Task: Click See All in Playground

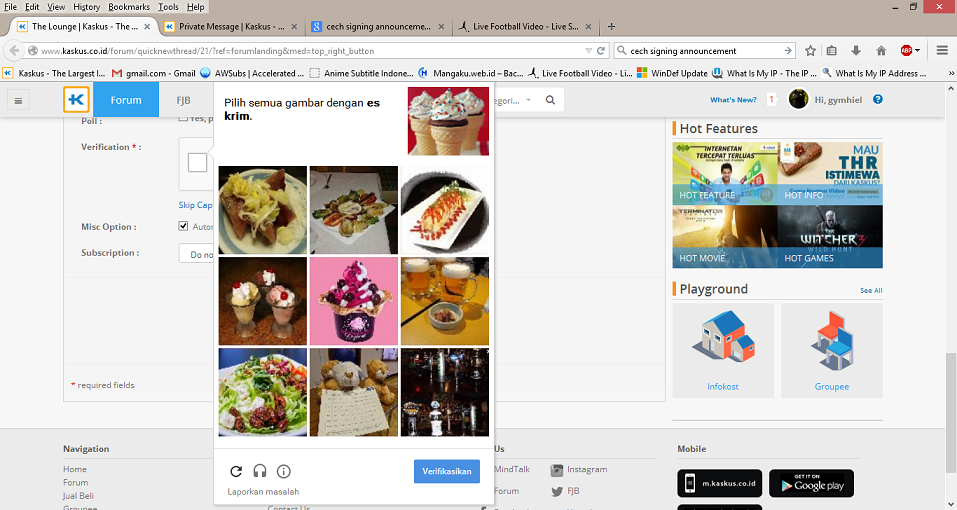Action: 871,290
